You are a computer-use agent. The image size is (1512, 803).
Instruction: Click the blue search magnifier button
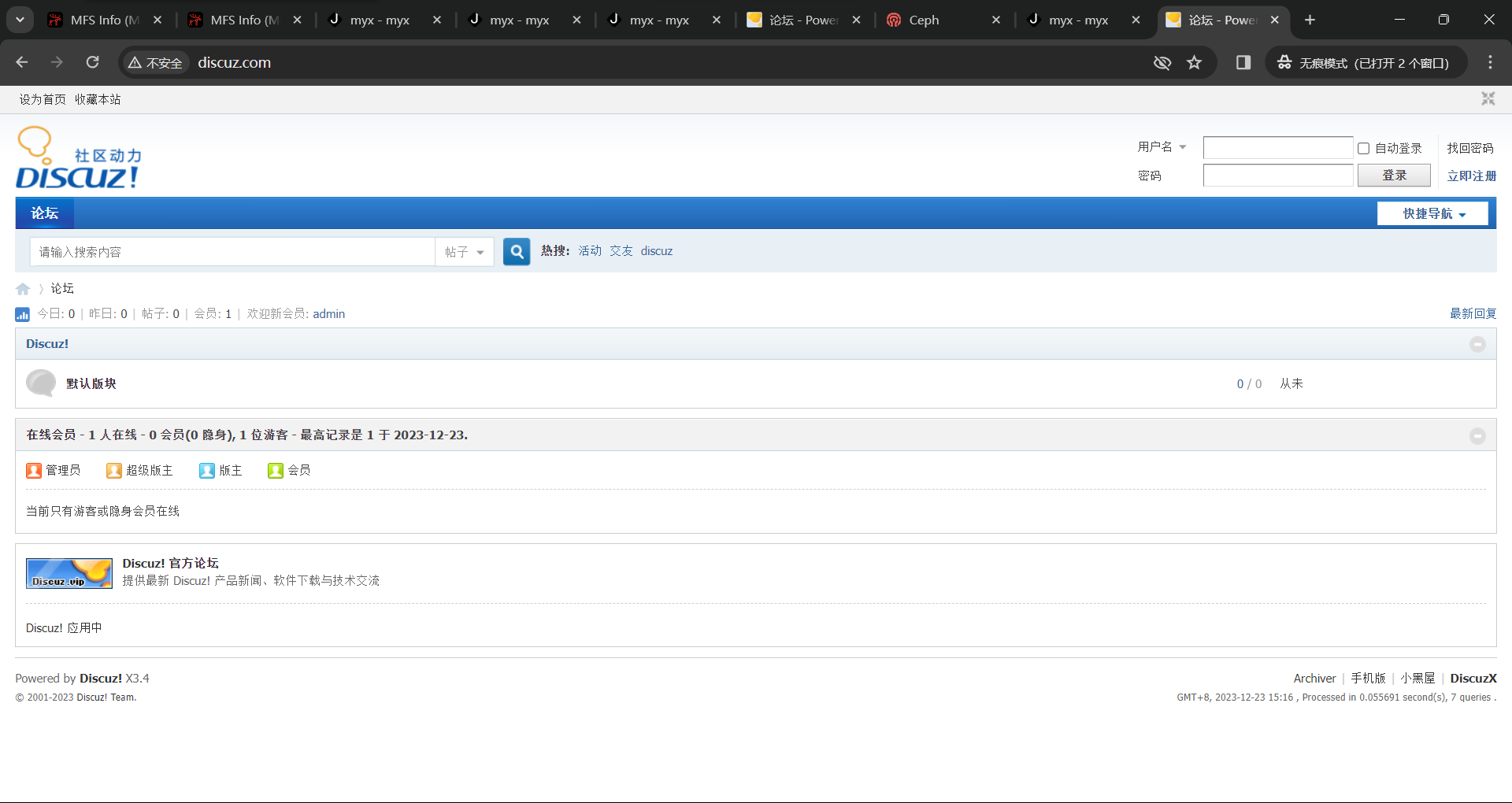(x=517, y=251)
